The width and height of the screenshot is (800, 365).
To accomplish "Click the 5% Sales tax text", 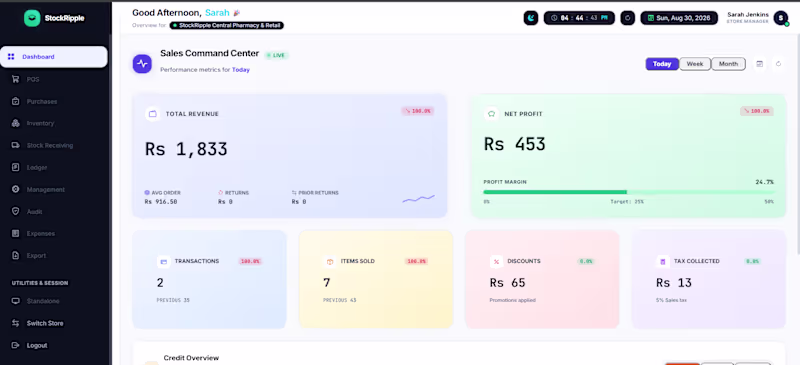I will pyautogui.click(x=671, y=300).
